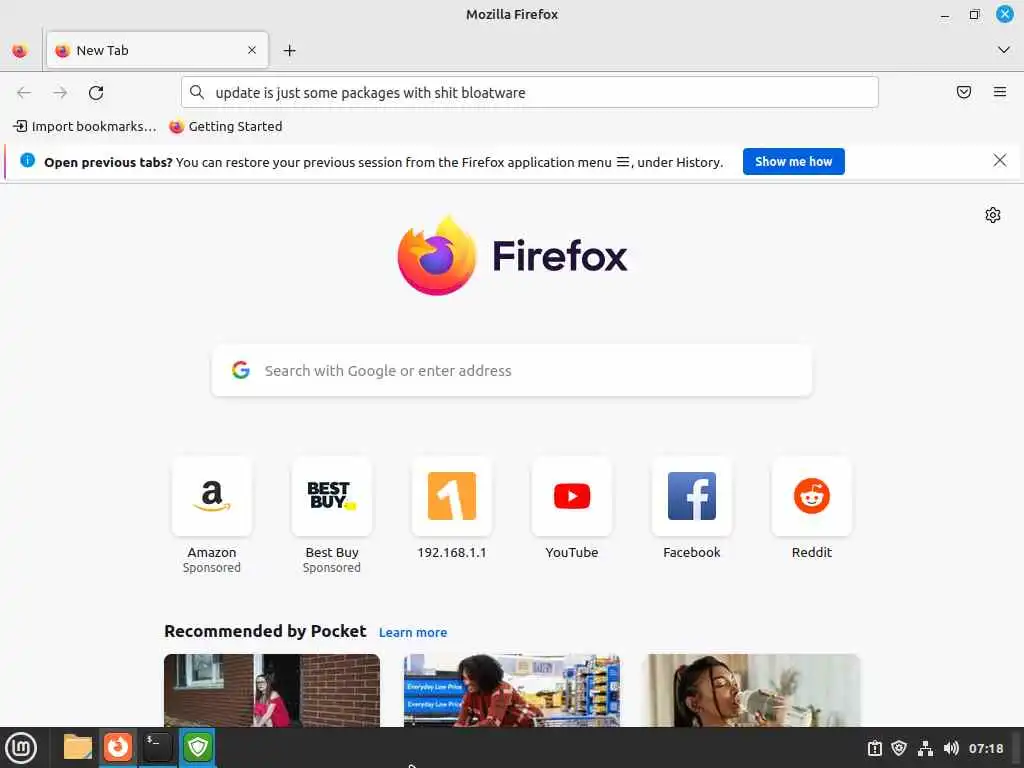The height and width of the screenshot is (768, 1024).
Task: Click Learn more next to Pocket
Action: [x=413, y=632]
